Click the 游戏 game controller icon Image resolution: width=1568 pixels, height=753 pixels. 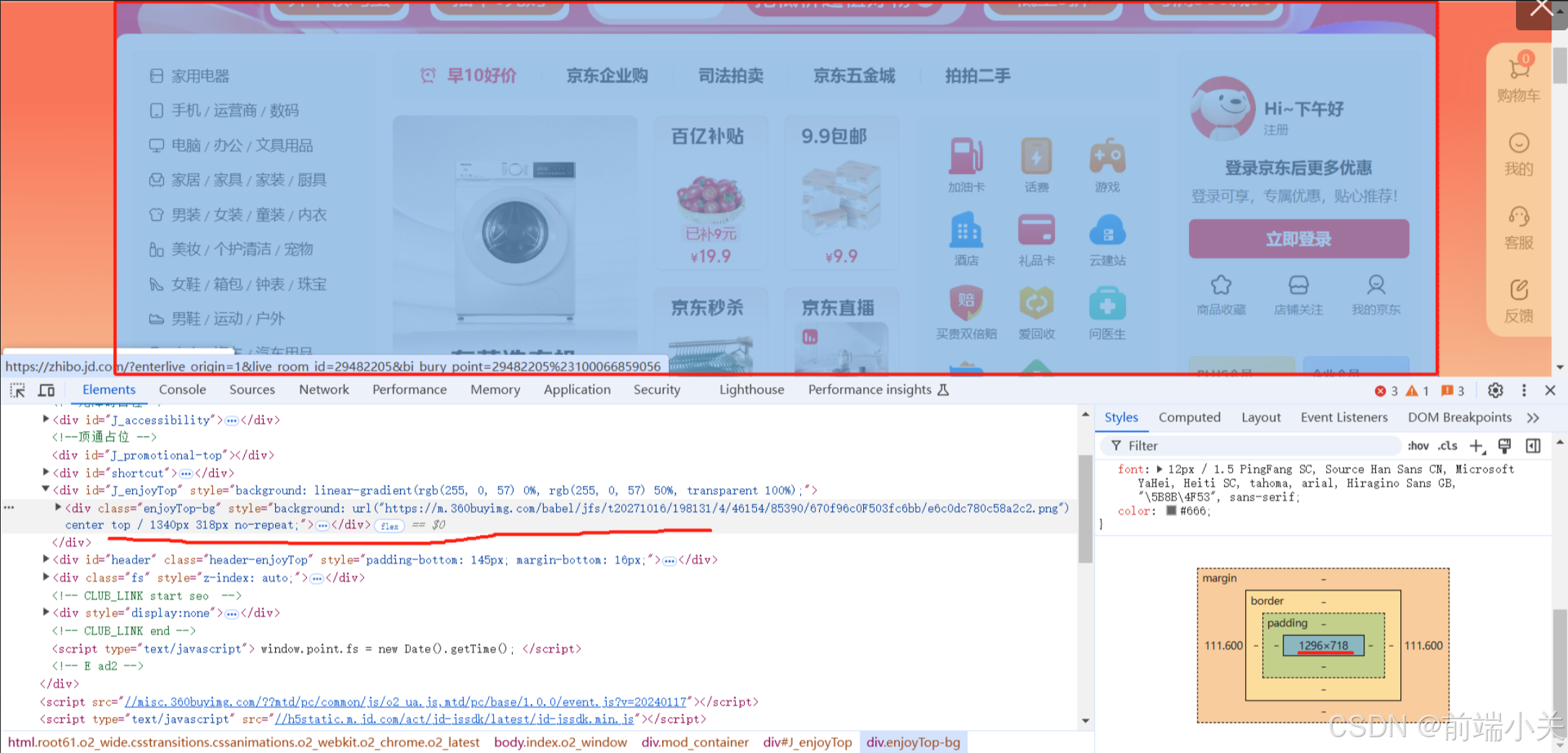click(x=1107, y=156)
